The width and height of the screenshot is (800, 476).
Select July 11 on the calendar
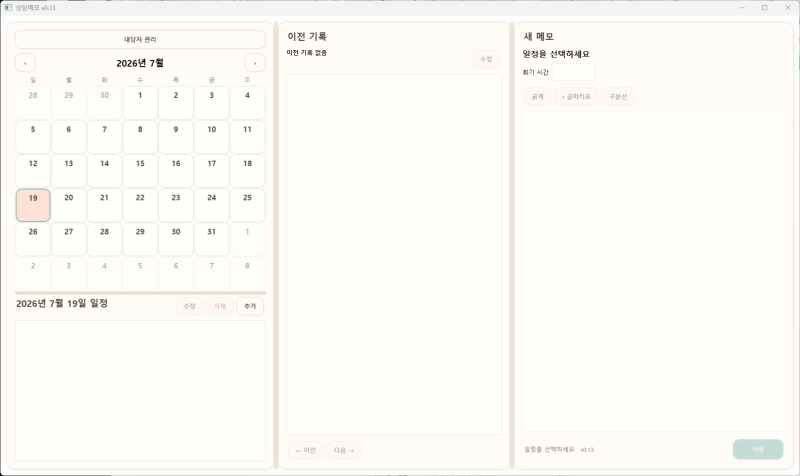[x=247, y=137]
